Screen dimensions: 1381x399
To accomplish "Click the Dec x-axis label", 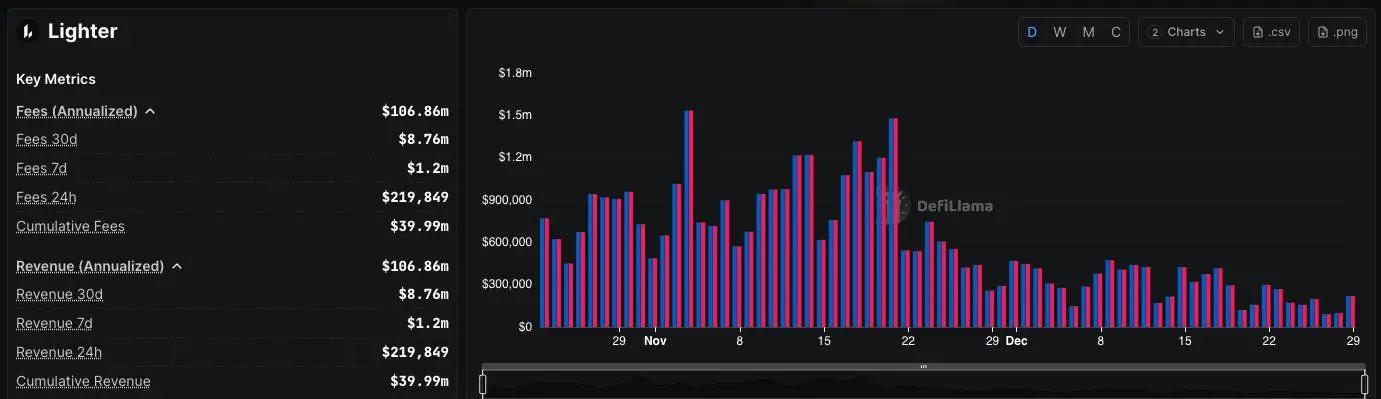I will pyautogui.click(x=1016, y=341).
